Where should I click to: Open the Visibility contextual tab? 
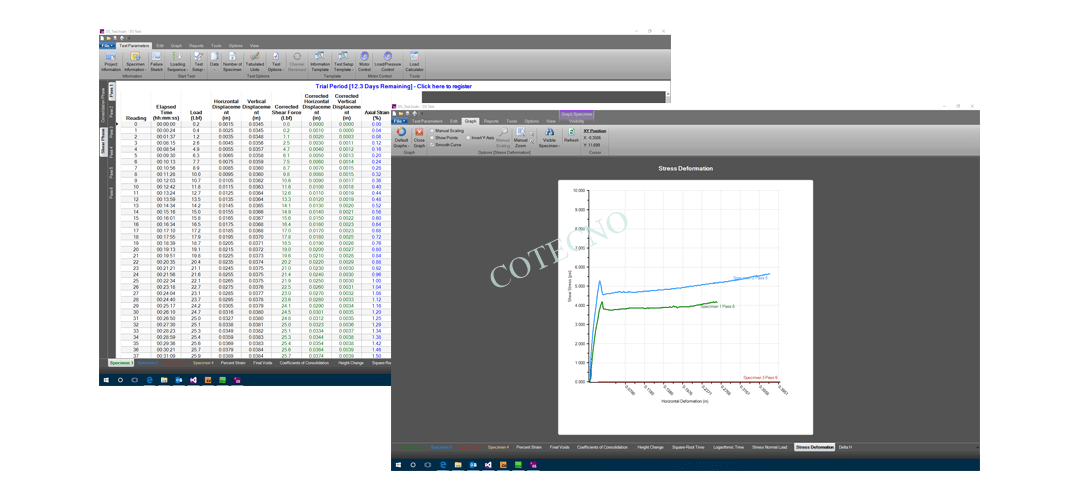577,121
